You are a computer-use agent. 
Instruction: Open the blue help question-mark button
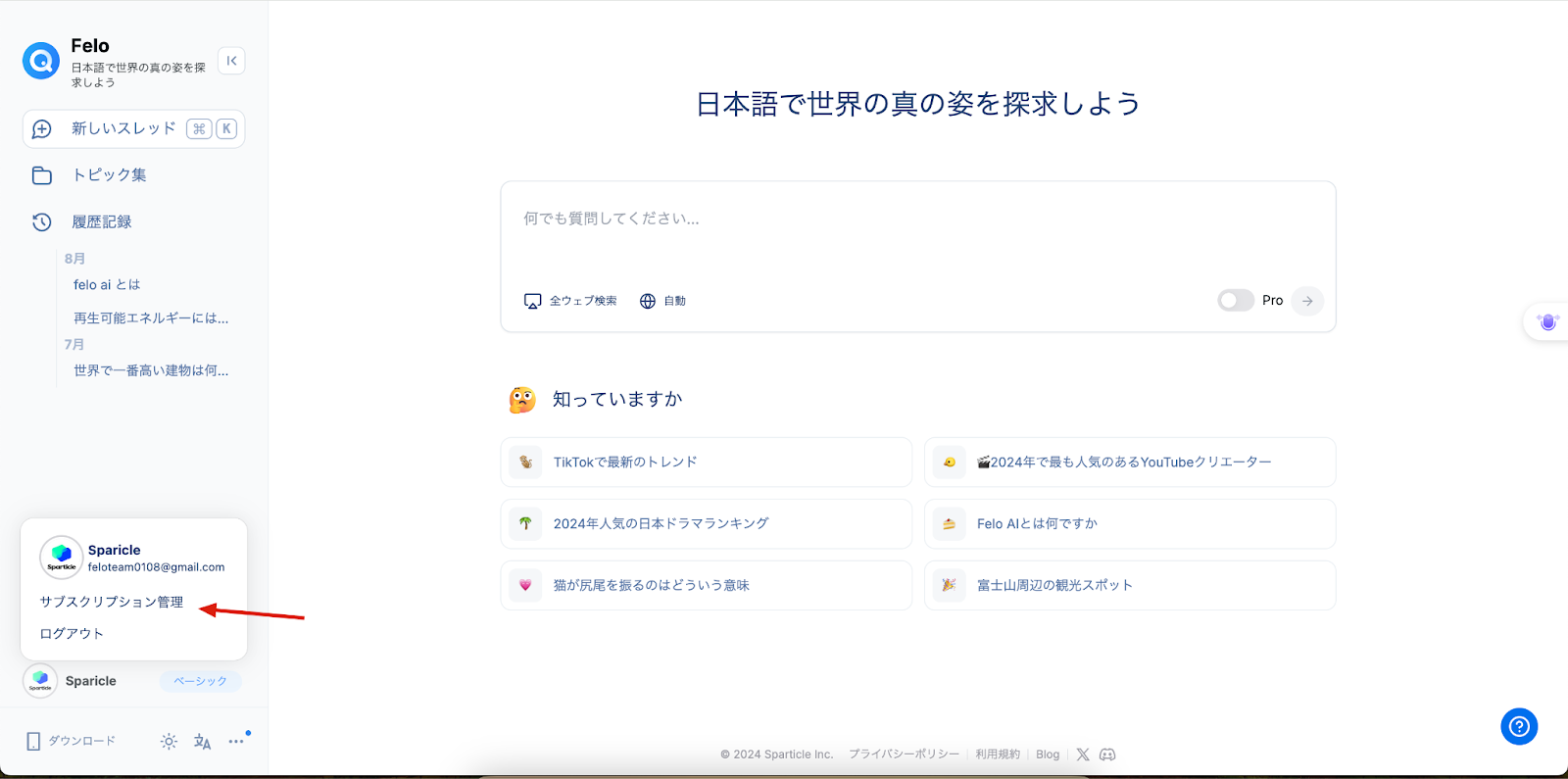pos(1519,726)
